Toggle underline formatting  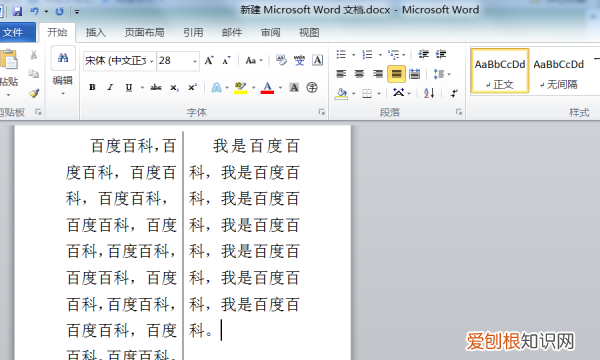(x=129, y=88)
